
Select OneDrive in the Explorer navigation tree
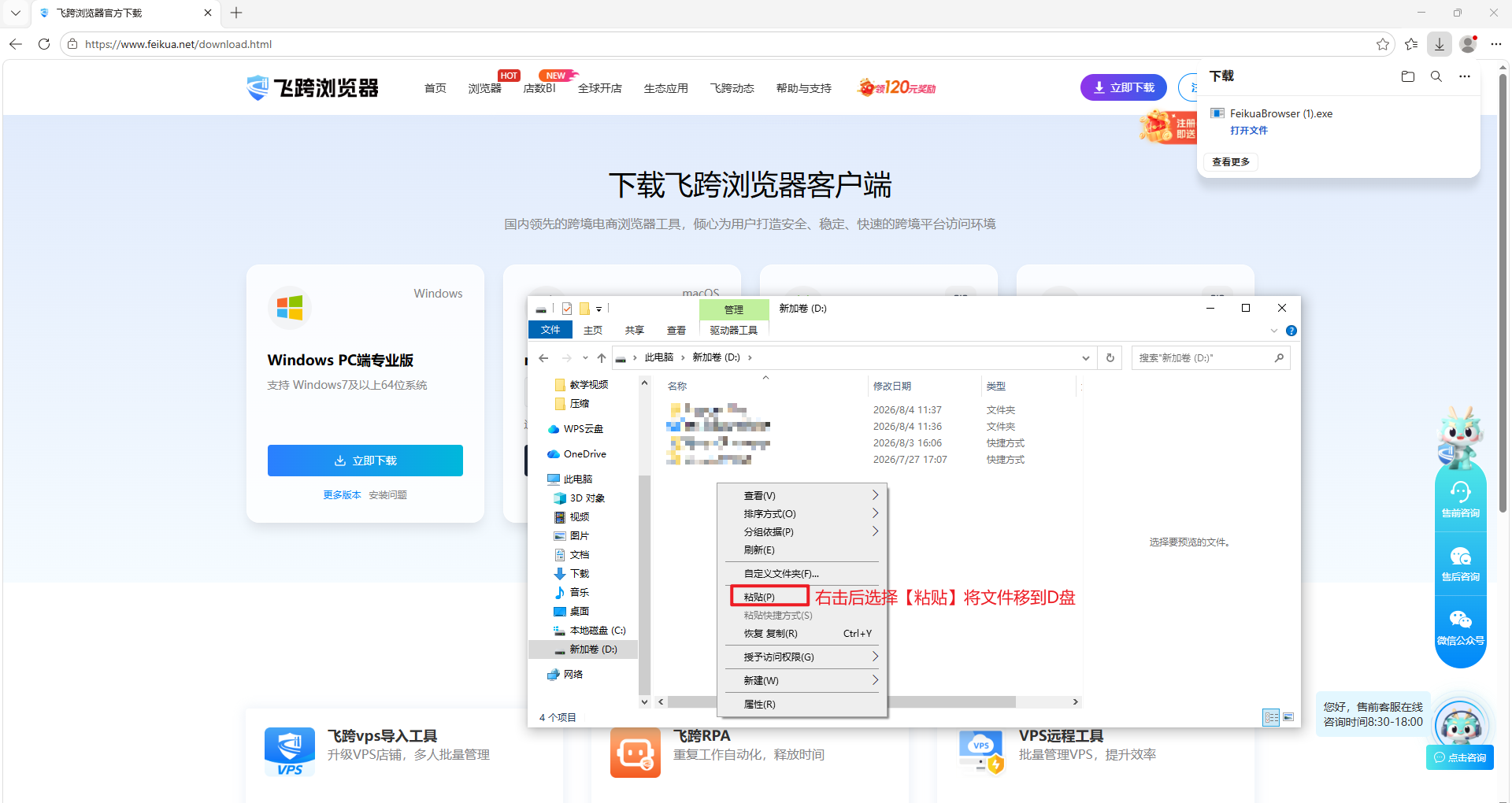point(577,454)
